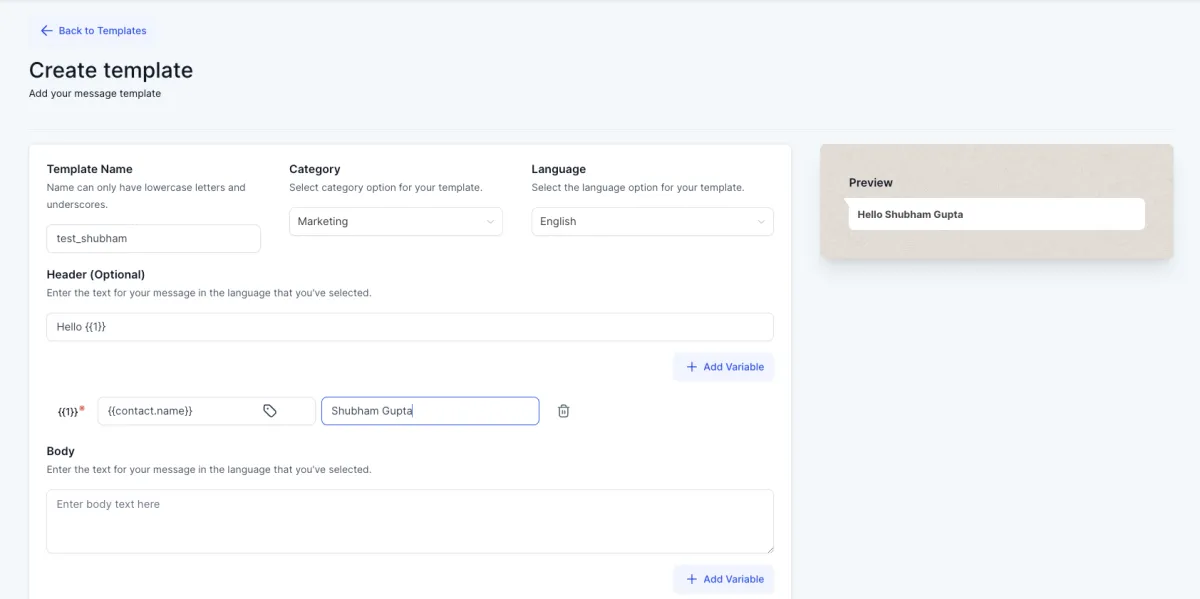Click the Shubham Gupta sample value field

tap(430, 411)
